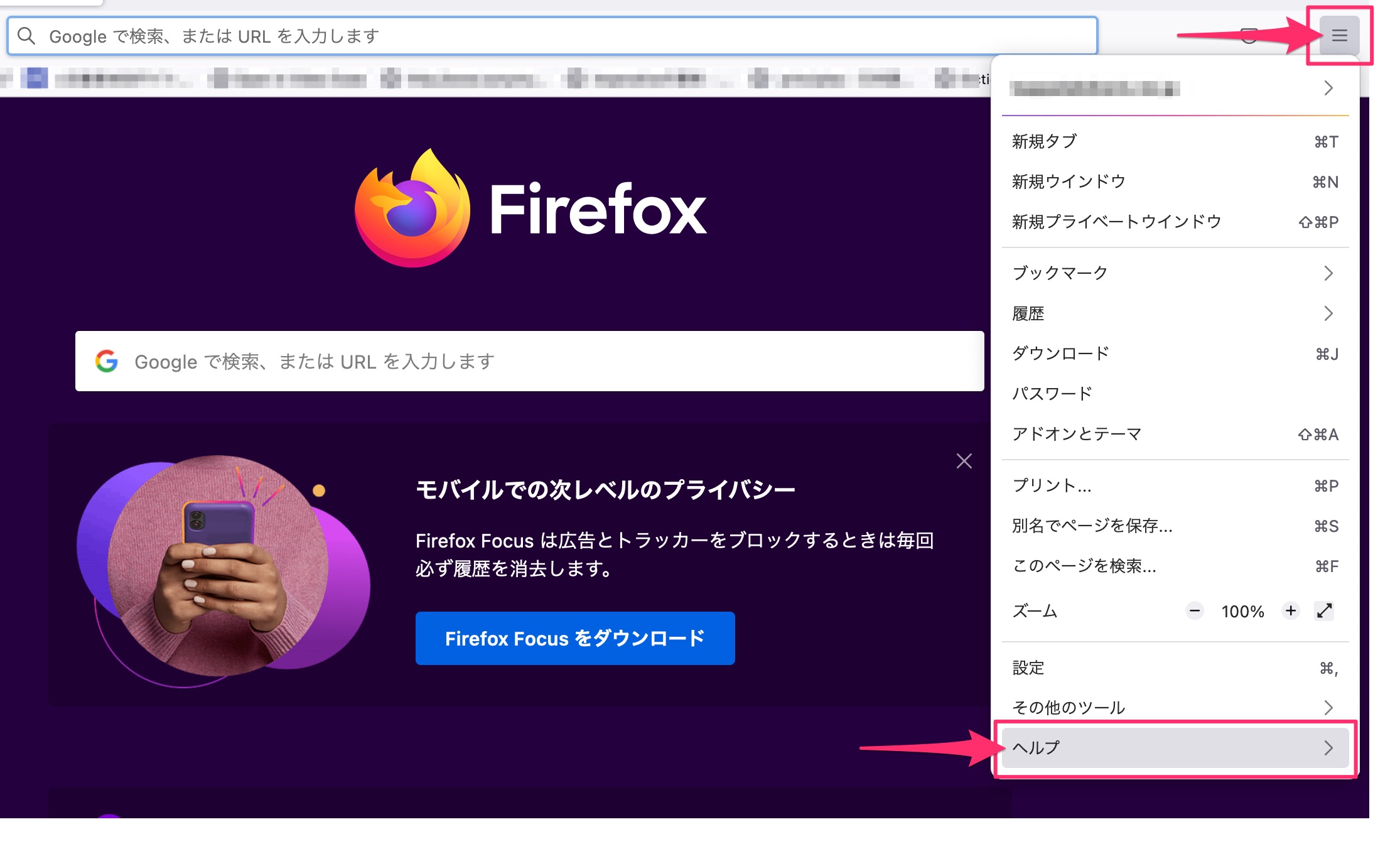Click the Firefox logo on the new tab page
This screenshot has height=844, width=1400.
click(x=531, y=208)
